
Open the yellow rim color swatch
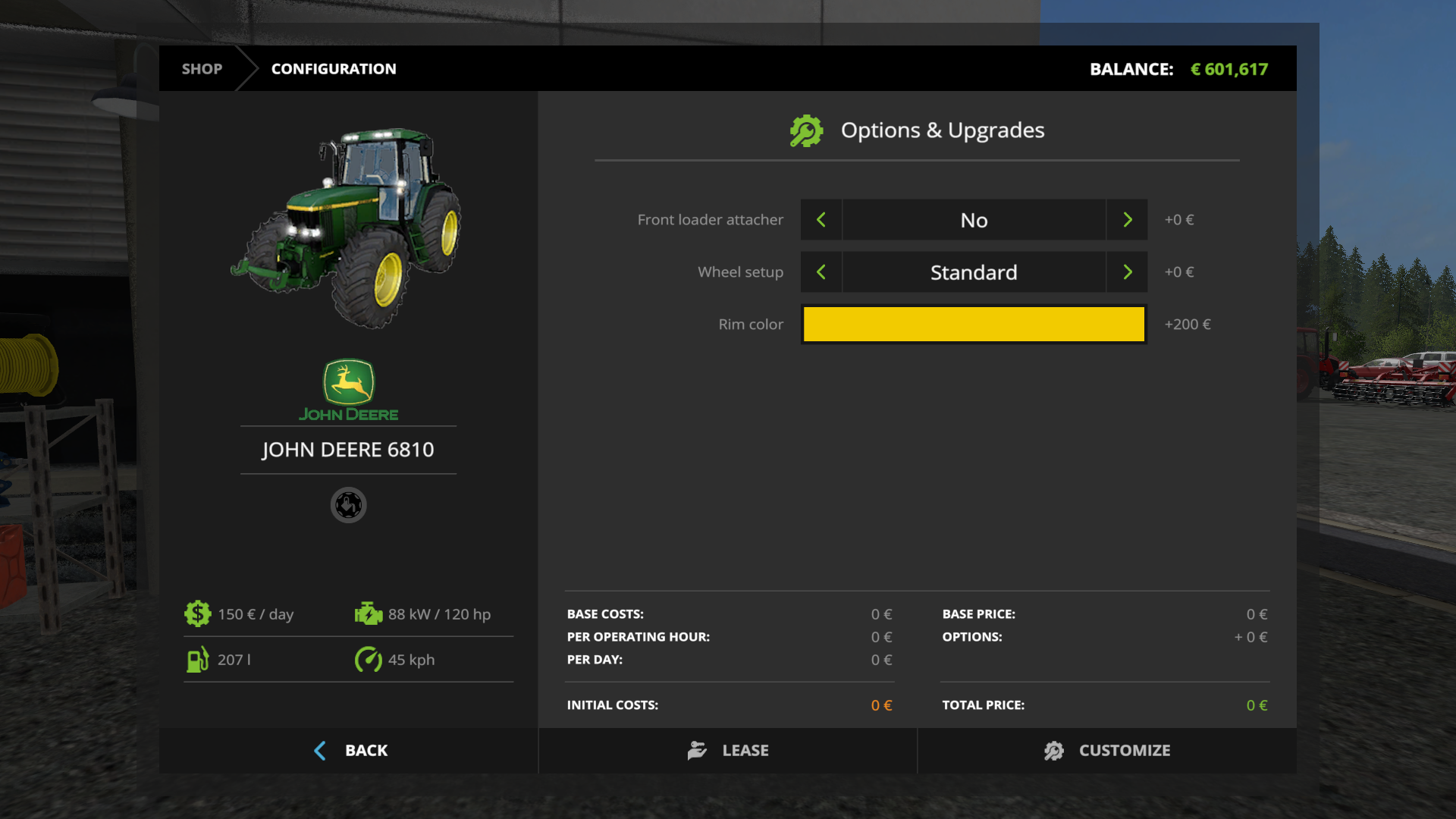coord(974,325)
